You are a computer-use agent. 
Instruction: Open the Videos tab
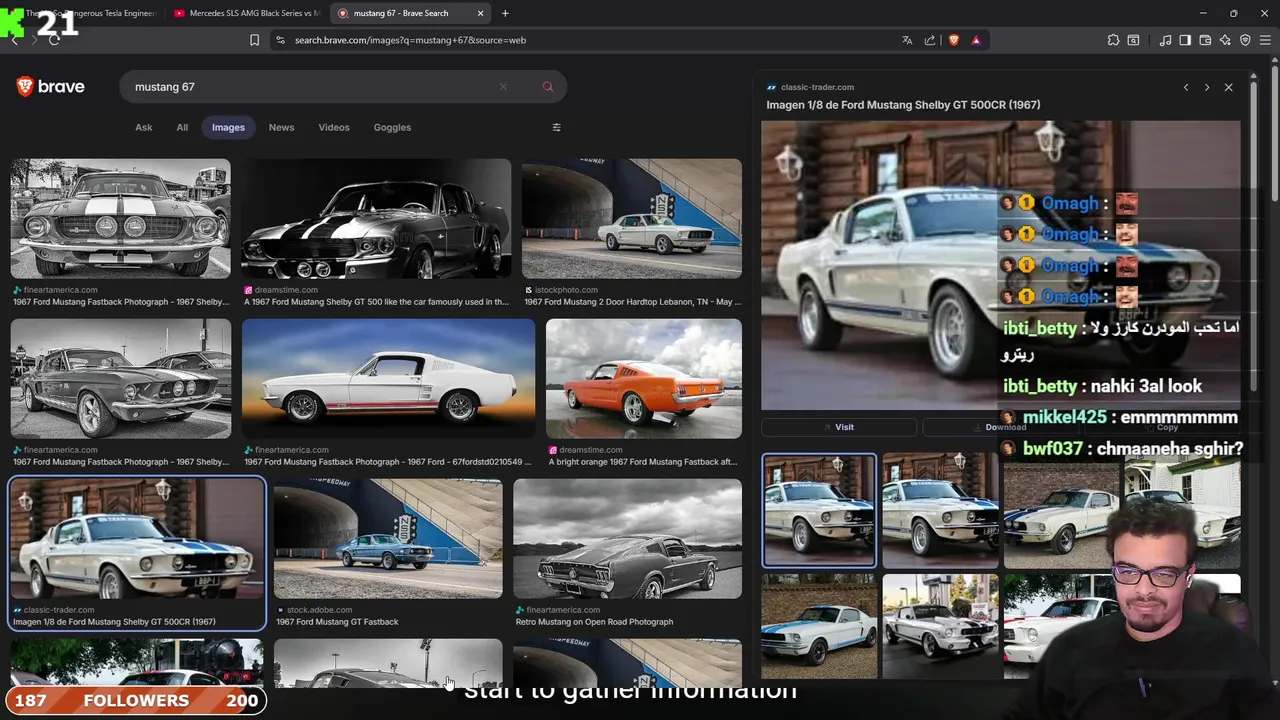pos(334,127)
